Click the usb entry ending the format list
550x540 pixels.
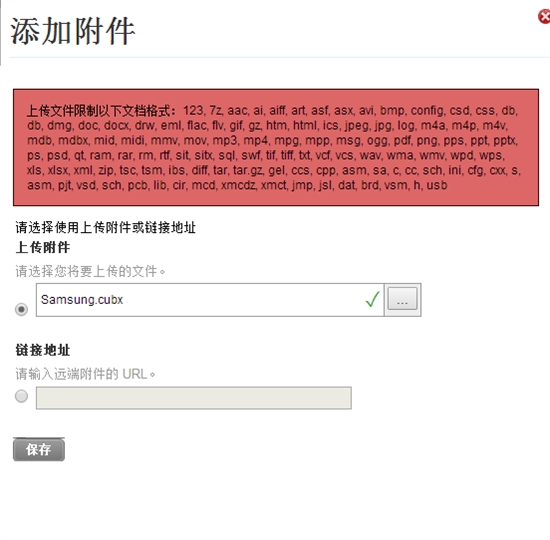click(437, 185)
